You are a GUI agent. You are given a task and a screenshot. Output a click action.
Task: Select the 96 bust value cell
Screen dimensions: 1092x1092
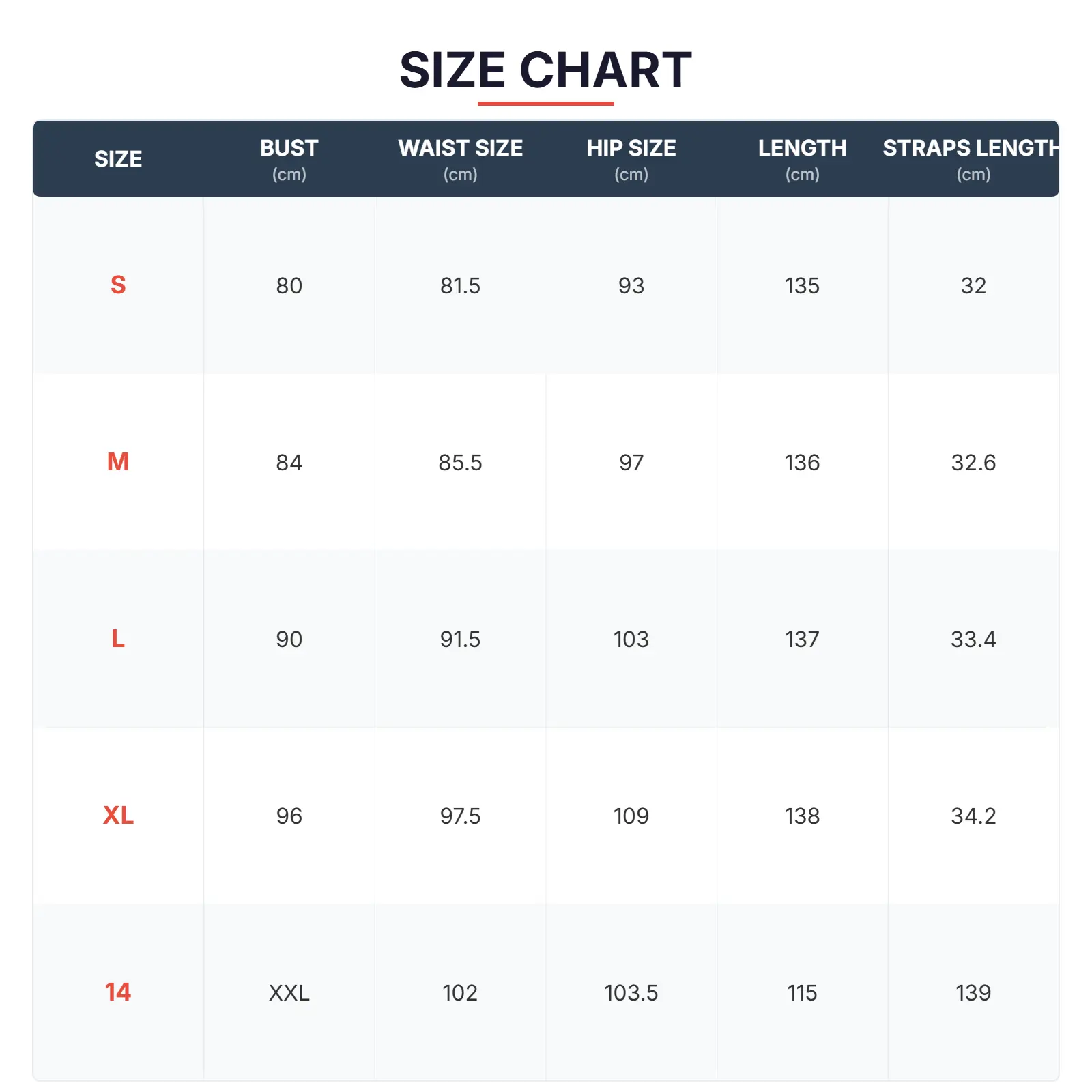(x=289, y=816)
